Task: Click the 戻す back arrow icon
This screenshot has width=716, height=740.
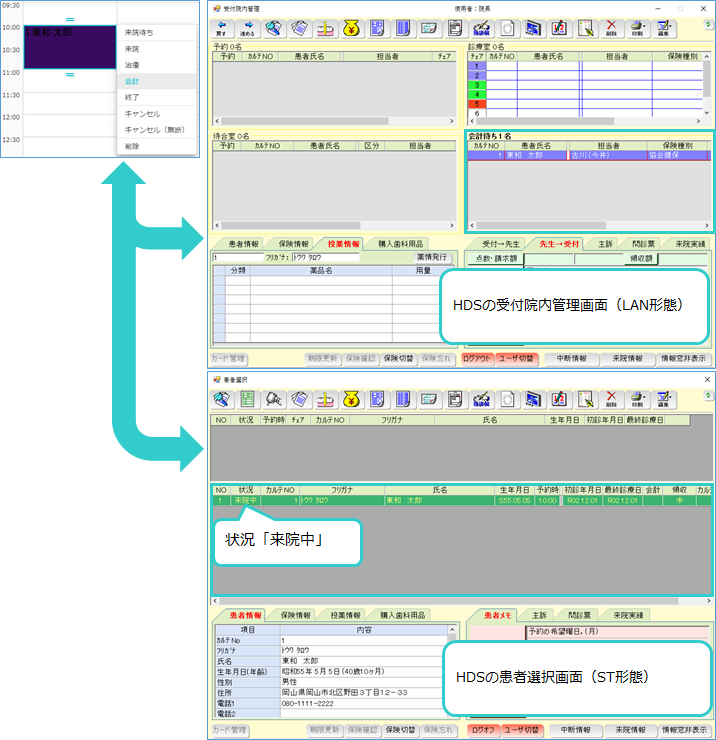Action: 220,29
